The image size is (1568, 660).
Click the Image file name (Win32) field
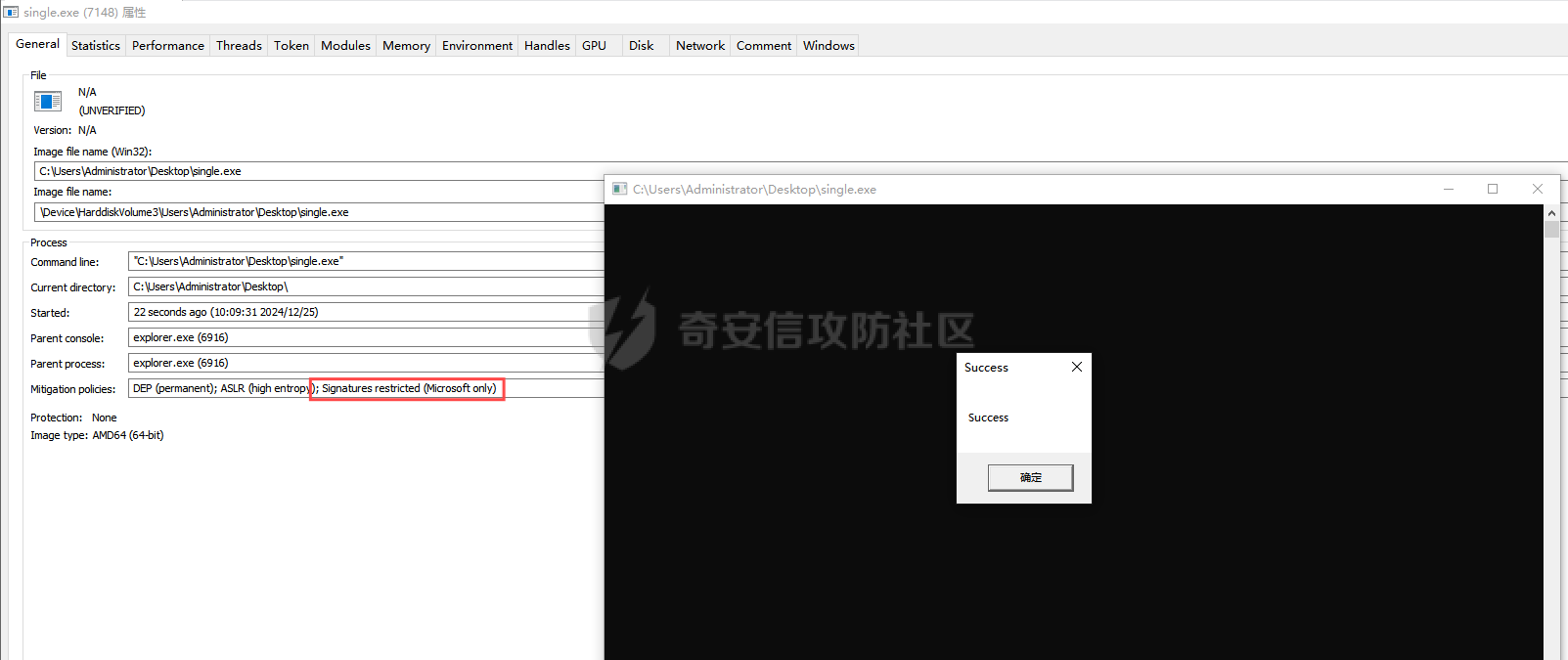pyautogui.click(x=318, y=171)
